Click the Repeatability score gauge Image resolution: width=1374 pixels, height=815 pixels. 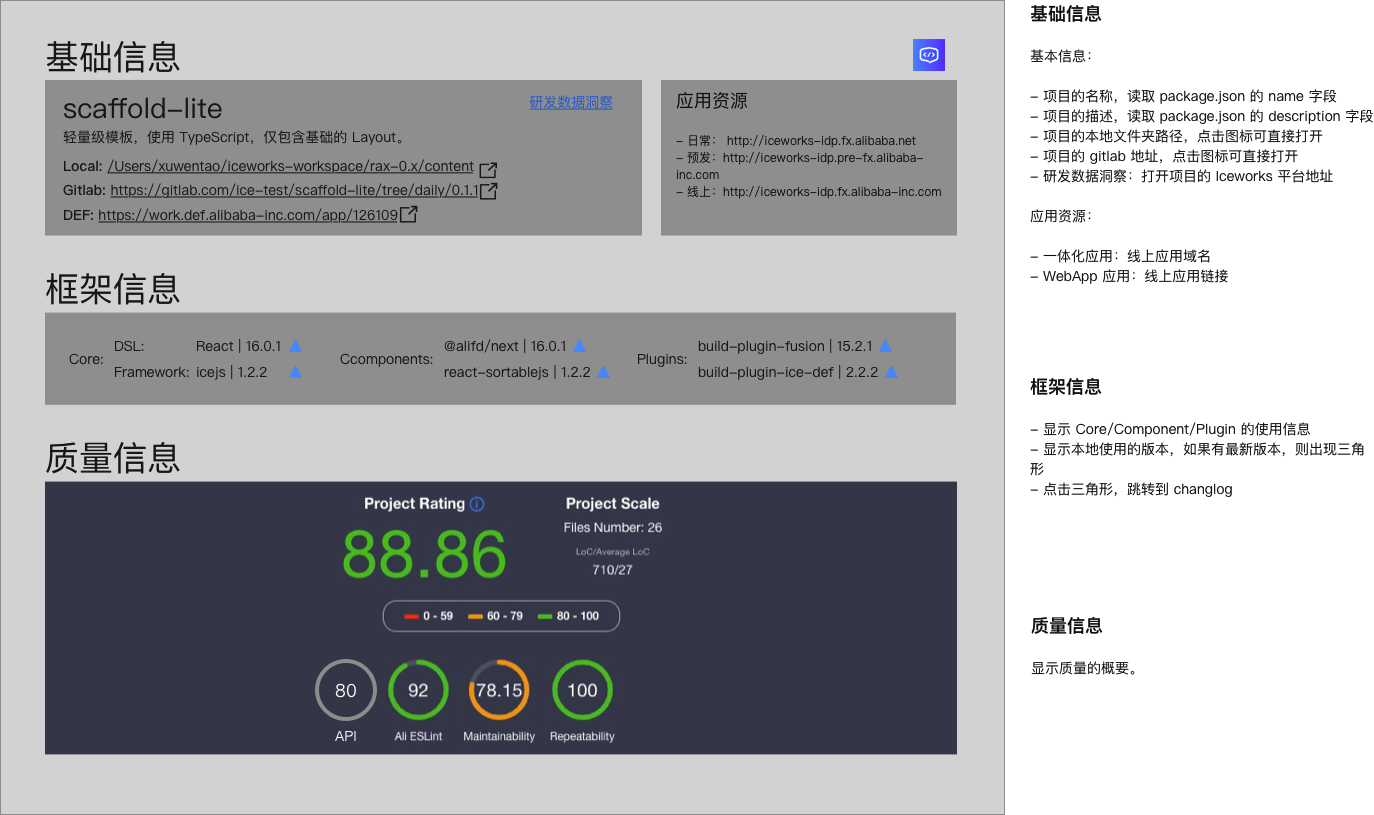tap(581, 690)
